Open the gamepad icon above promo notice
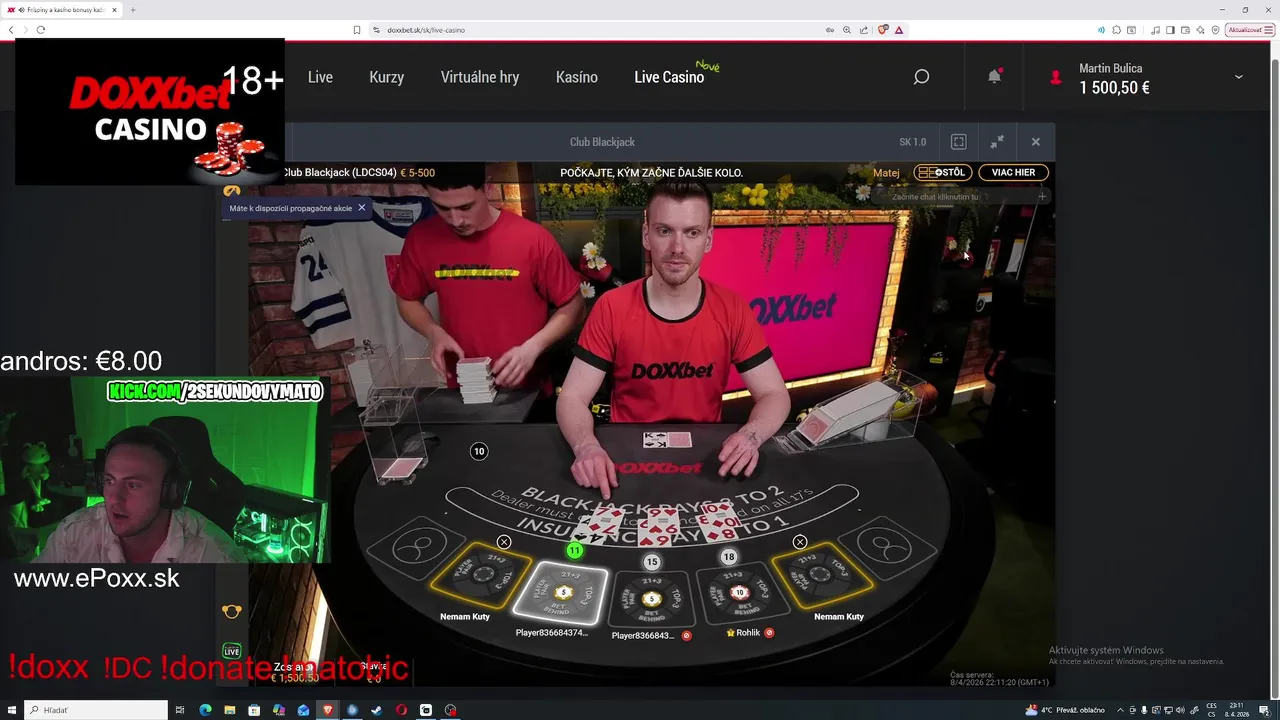The image size is (1280, 720). coord(232,190)
